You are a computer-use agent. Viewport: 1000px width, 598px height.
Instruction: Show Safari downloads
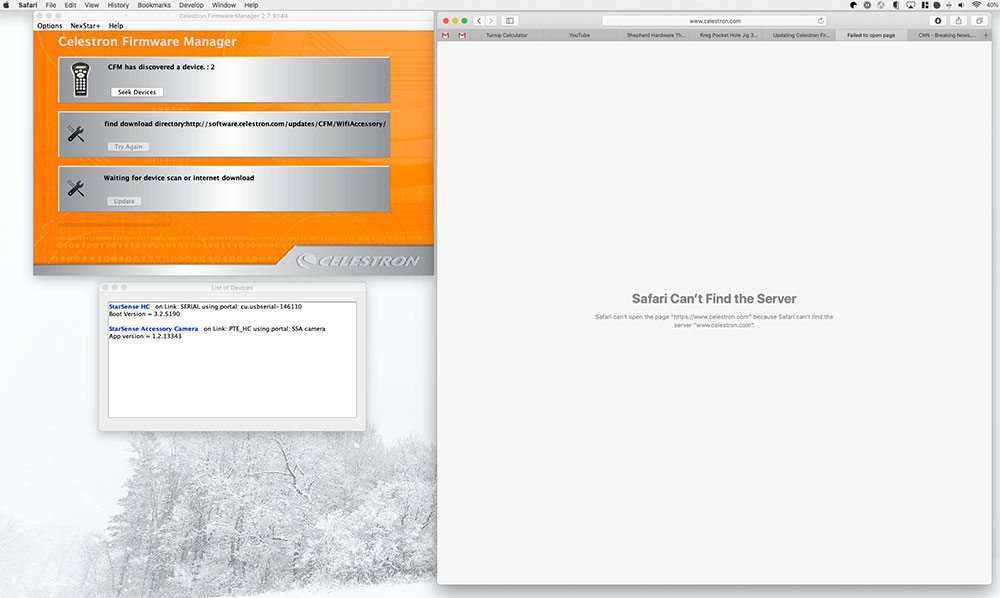coord(938,20)
